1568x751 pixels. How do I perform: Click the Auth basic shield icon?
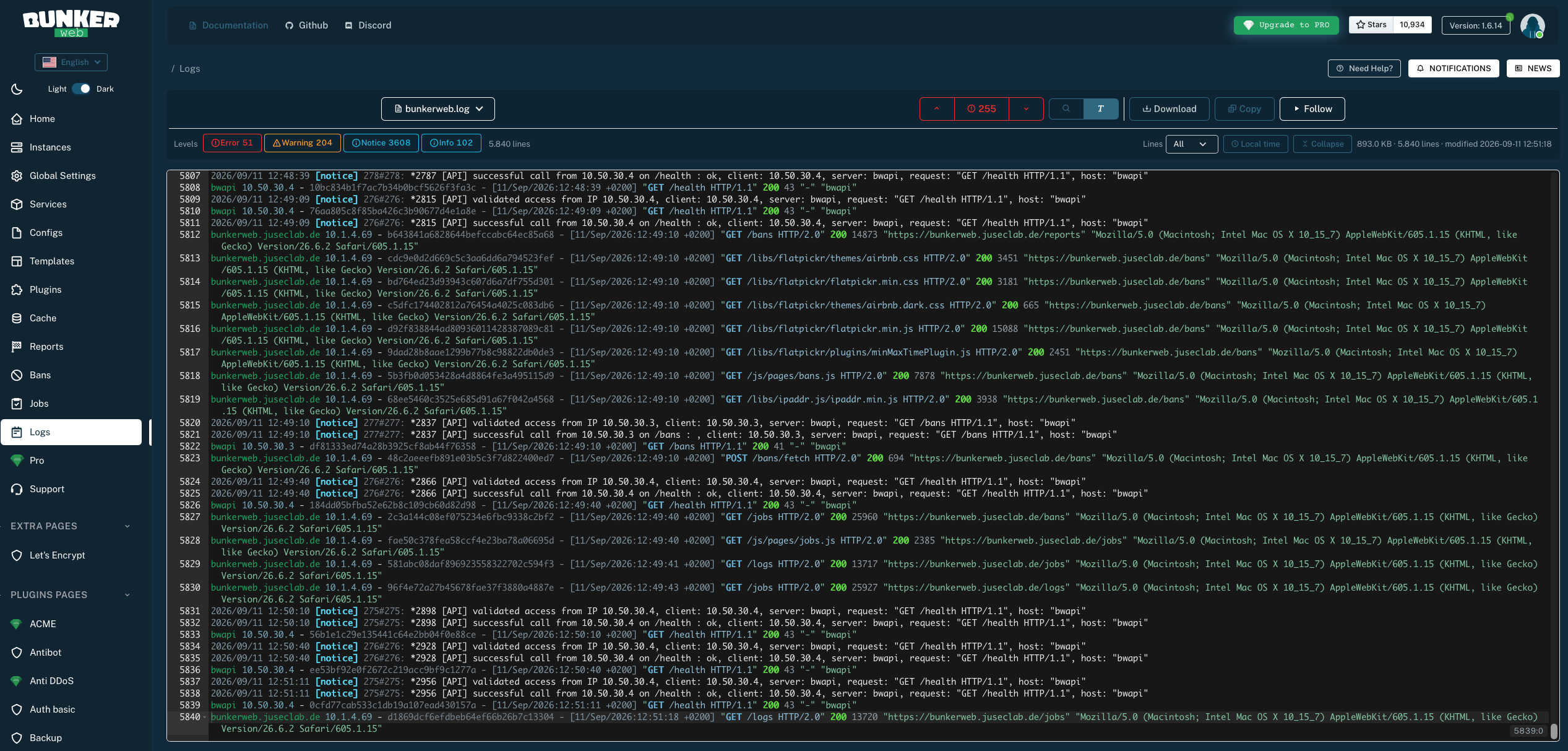click(17, 710)
